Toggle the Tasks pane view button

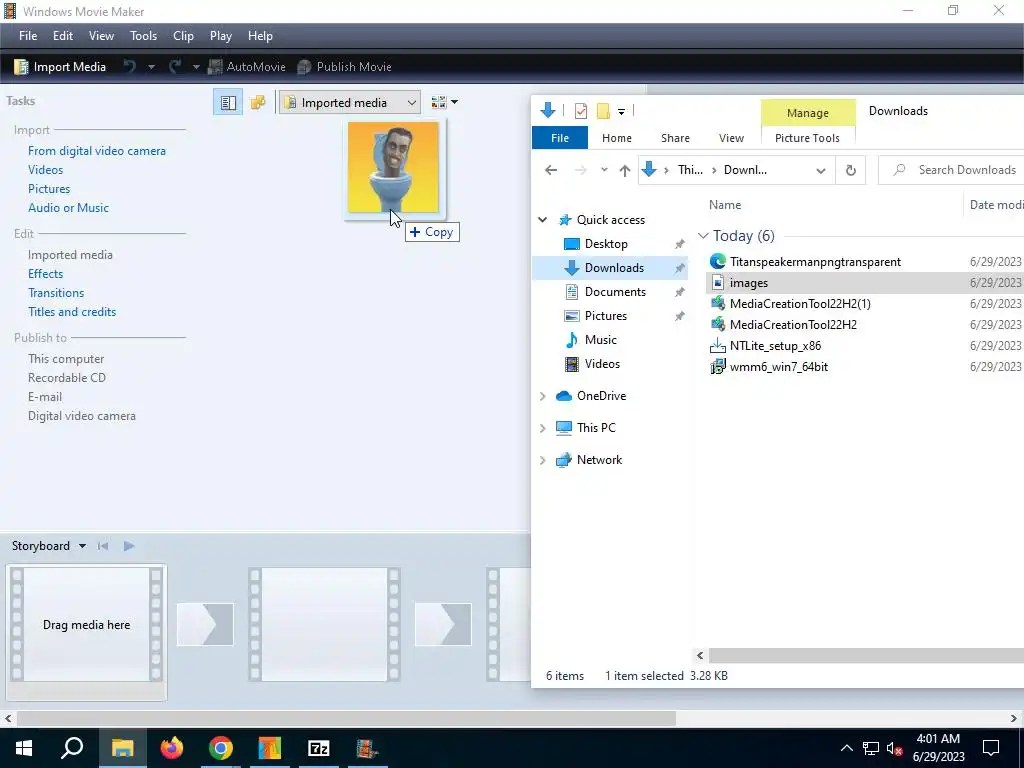click(x=228, y=103)
